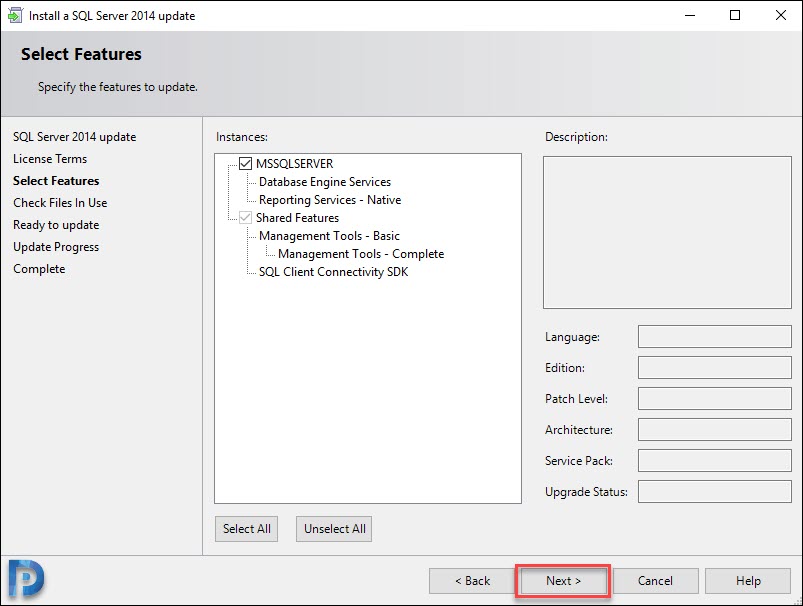
Task: Go back with the Back button
Action: [472, 581]
